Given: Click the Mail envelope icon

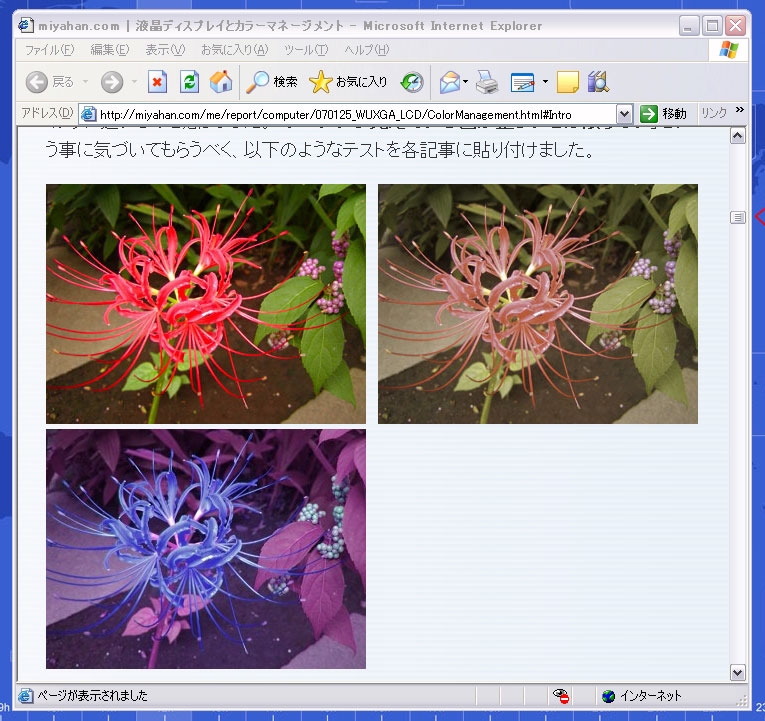Looking at the screenshot, I should [x=450, y=81].
